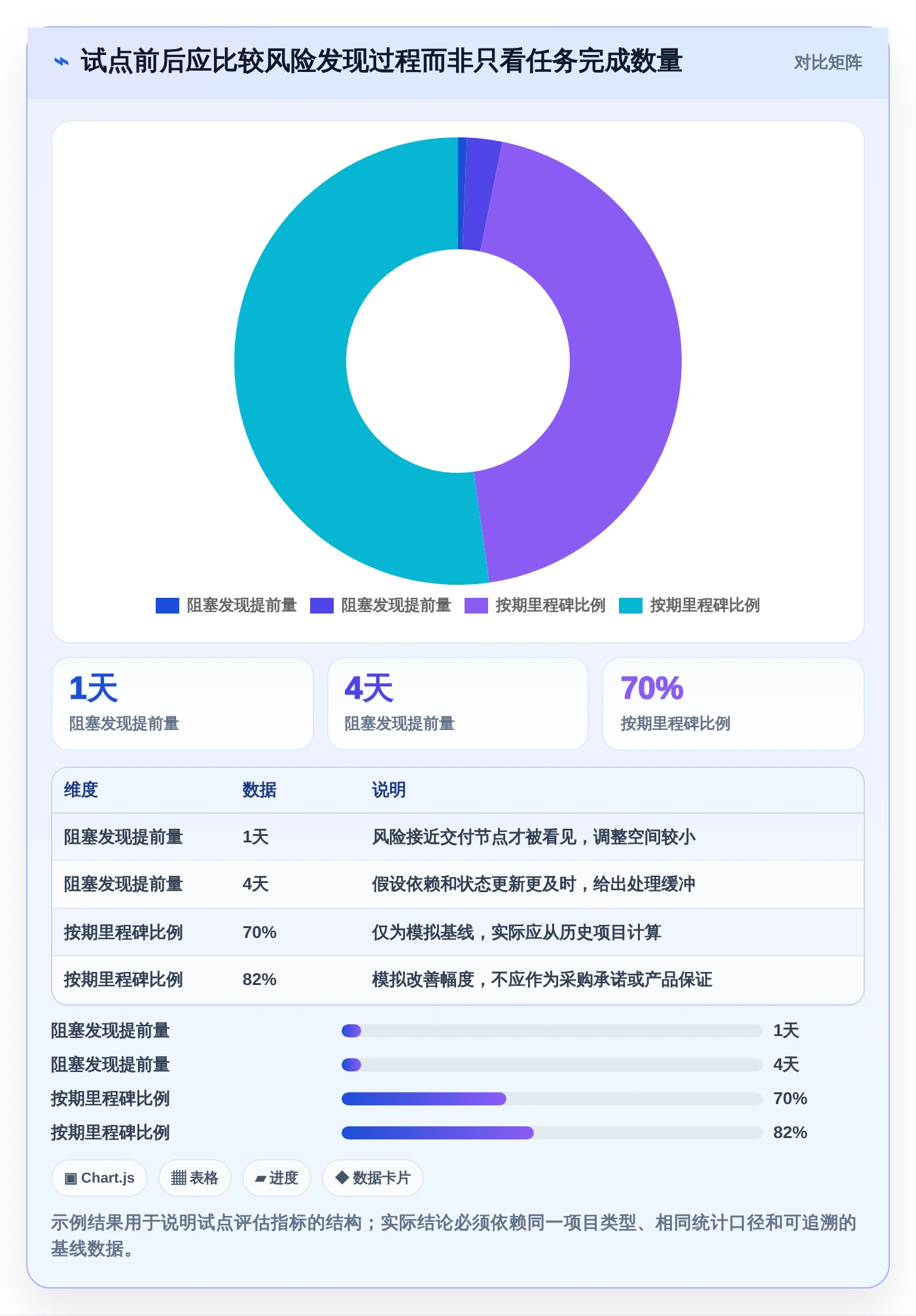Click table cell 风险接近交付节点才被看见
Viewport: 916px width, 1316px height.
(534, 837)
